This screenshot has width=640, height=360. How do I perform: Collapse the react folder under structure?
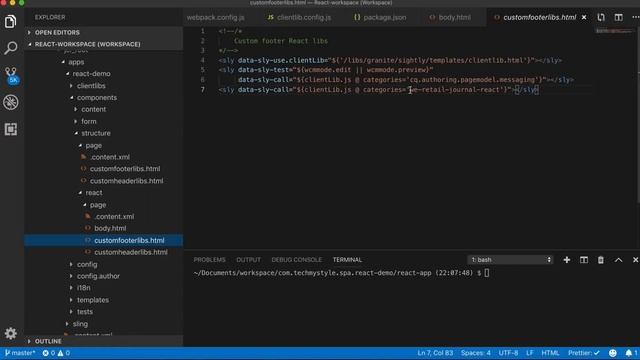click(93, 193)
